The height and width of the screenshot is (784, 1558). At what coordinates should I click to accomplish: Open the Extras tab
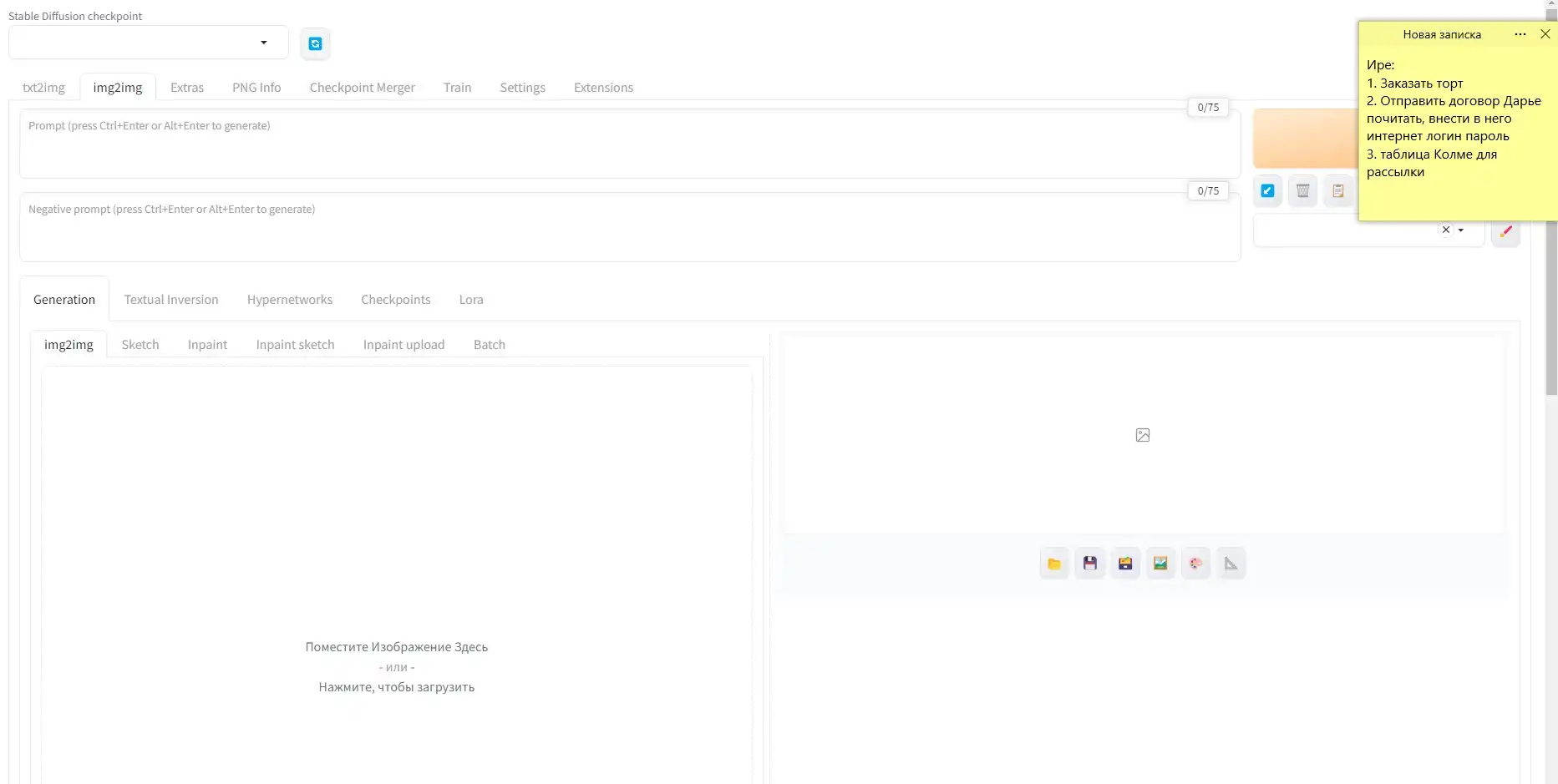pyautogui.click(x=187, y=88)
